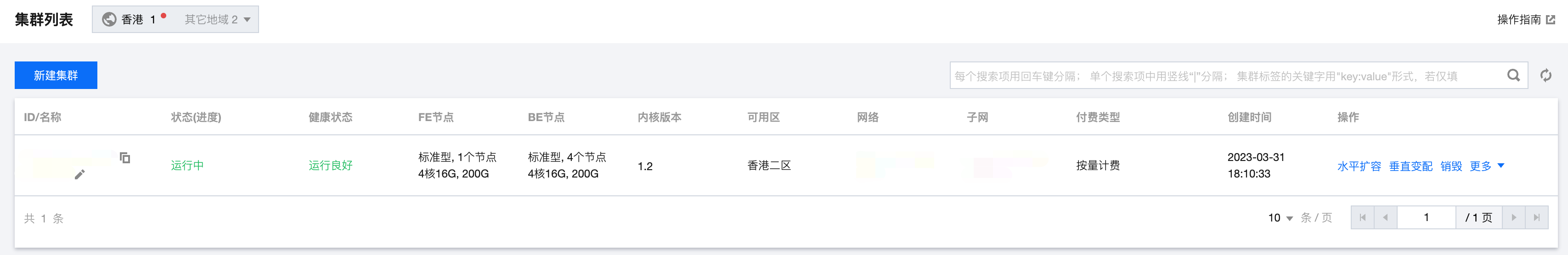Click the page number input box

coord(1426,217)
